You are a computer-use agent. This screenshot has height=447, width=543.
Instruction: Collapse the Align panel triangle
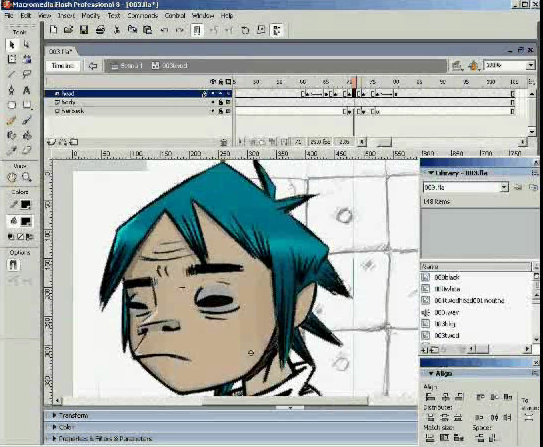click(x=431, y=373)
